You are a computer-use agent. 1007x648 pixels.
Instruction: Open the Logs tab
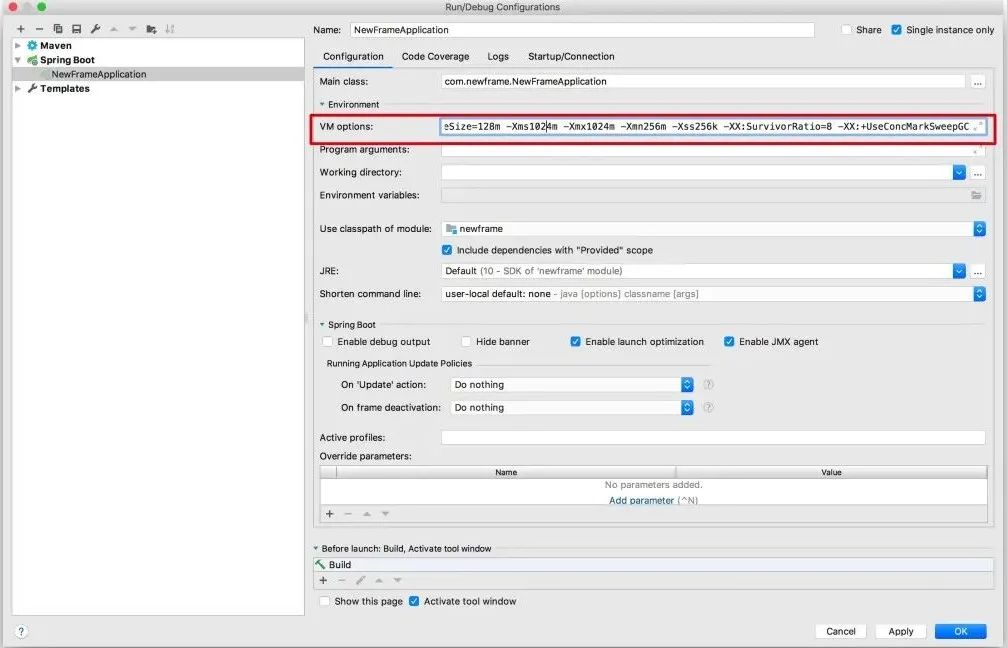tap(498, 57)
